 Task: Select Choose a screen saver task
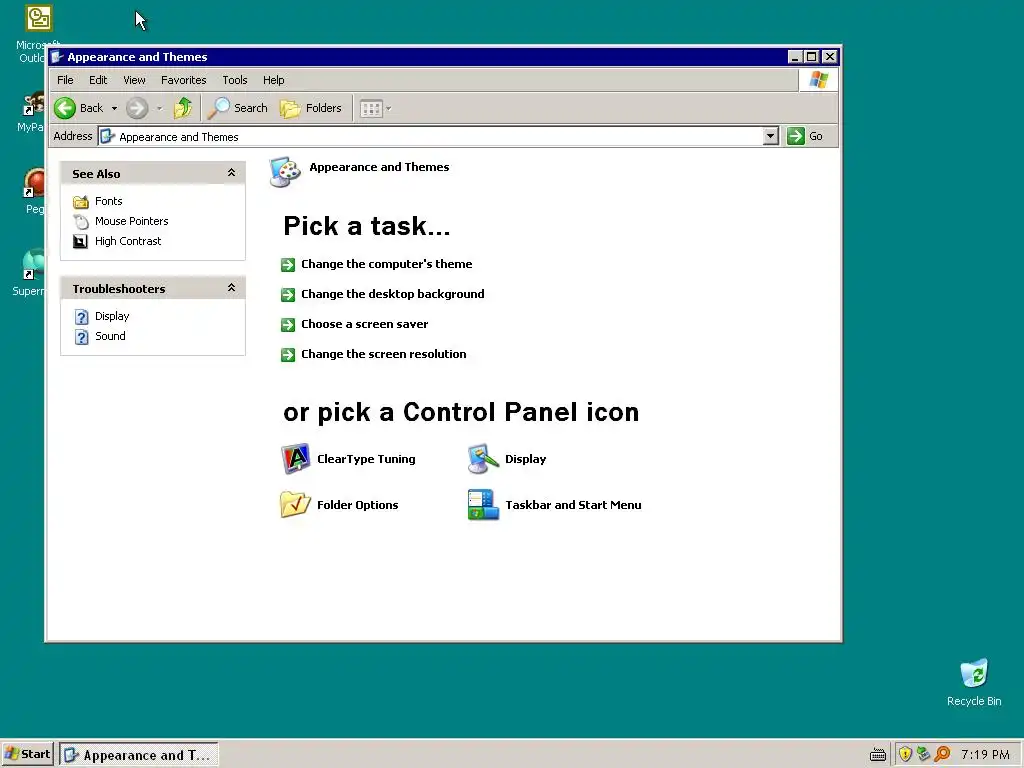pos(364,324)
